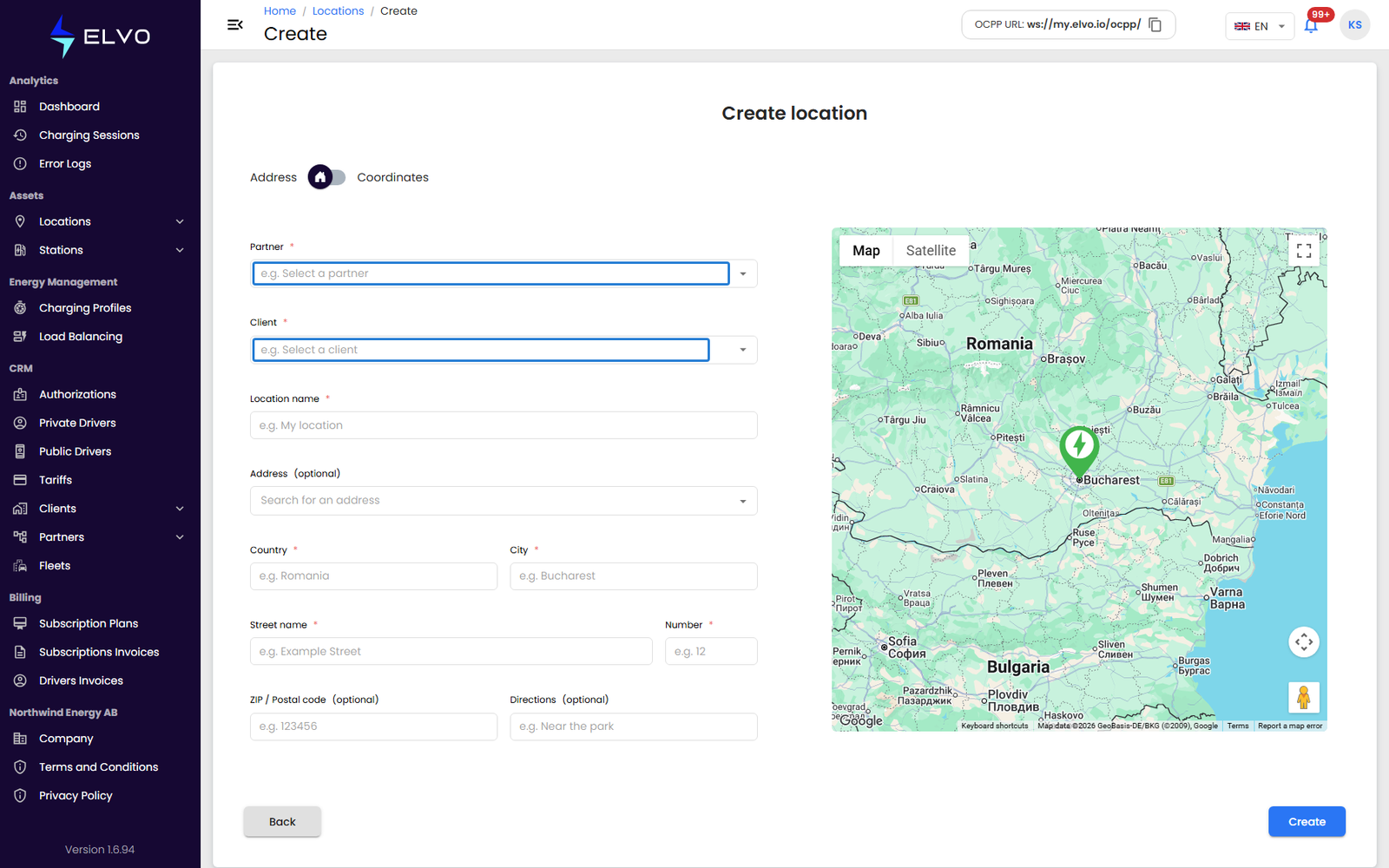
Task: Focus the City input field
Action: [x=634, y=576]
